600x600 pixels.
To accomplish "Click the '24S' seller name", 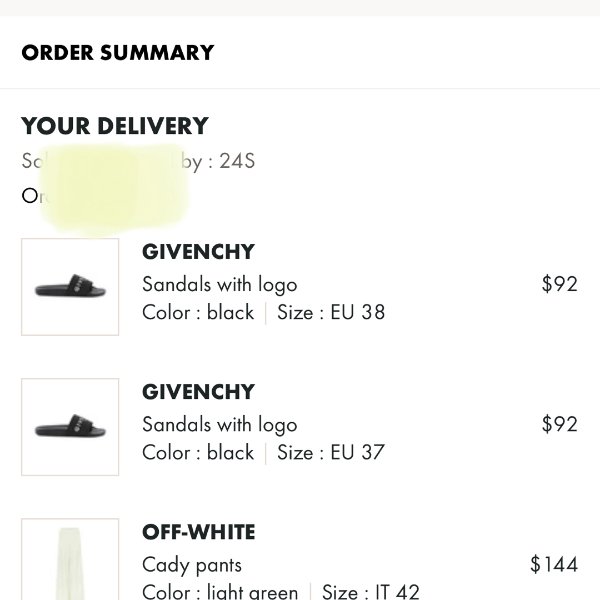I will (x=237, y=160).
